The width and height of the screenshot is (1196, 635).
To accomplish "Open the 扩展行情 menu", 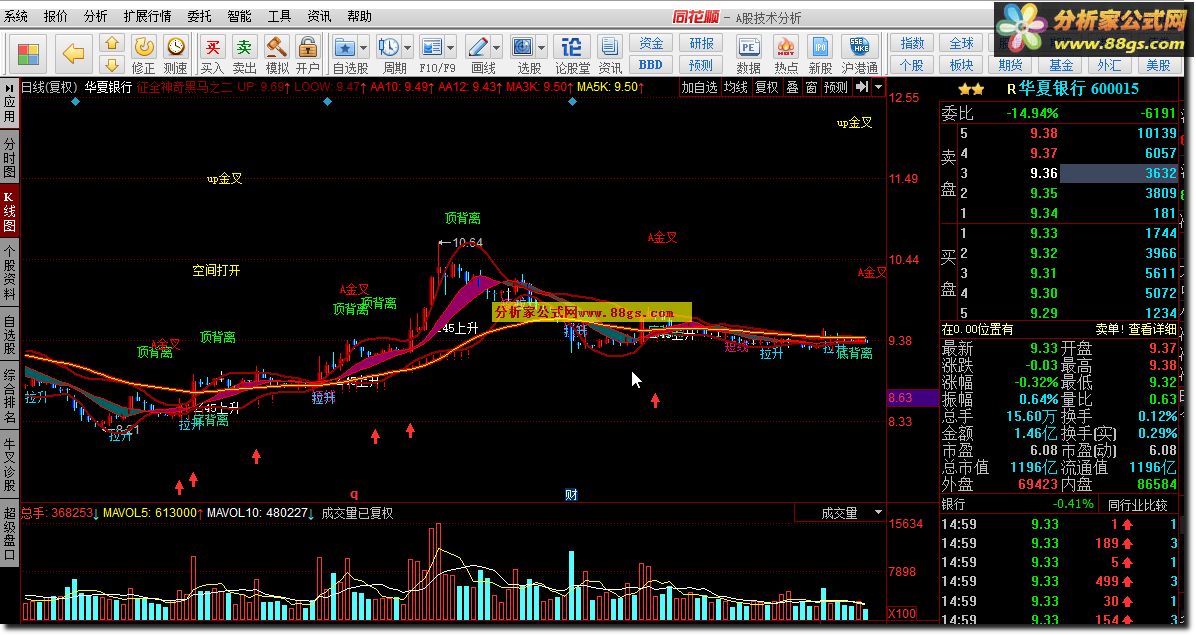I will 147,16.
